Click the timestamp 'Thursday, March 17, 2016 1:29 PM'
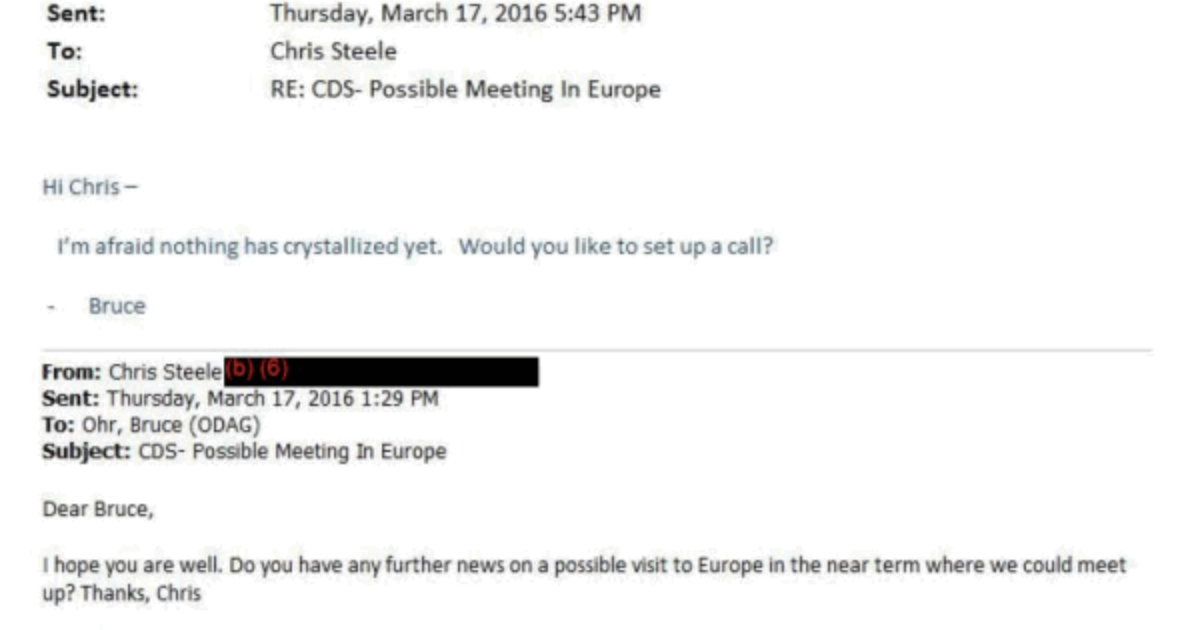The width and height of the screenshot is (1204, 630). (x=272, y=399)
